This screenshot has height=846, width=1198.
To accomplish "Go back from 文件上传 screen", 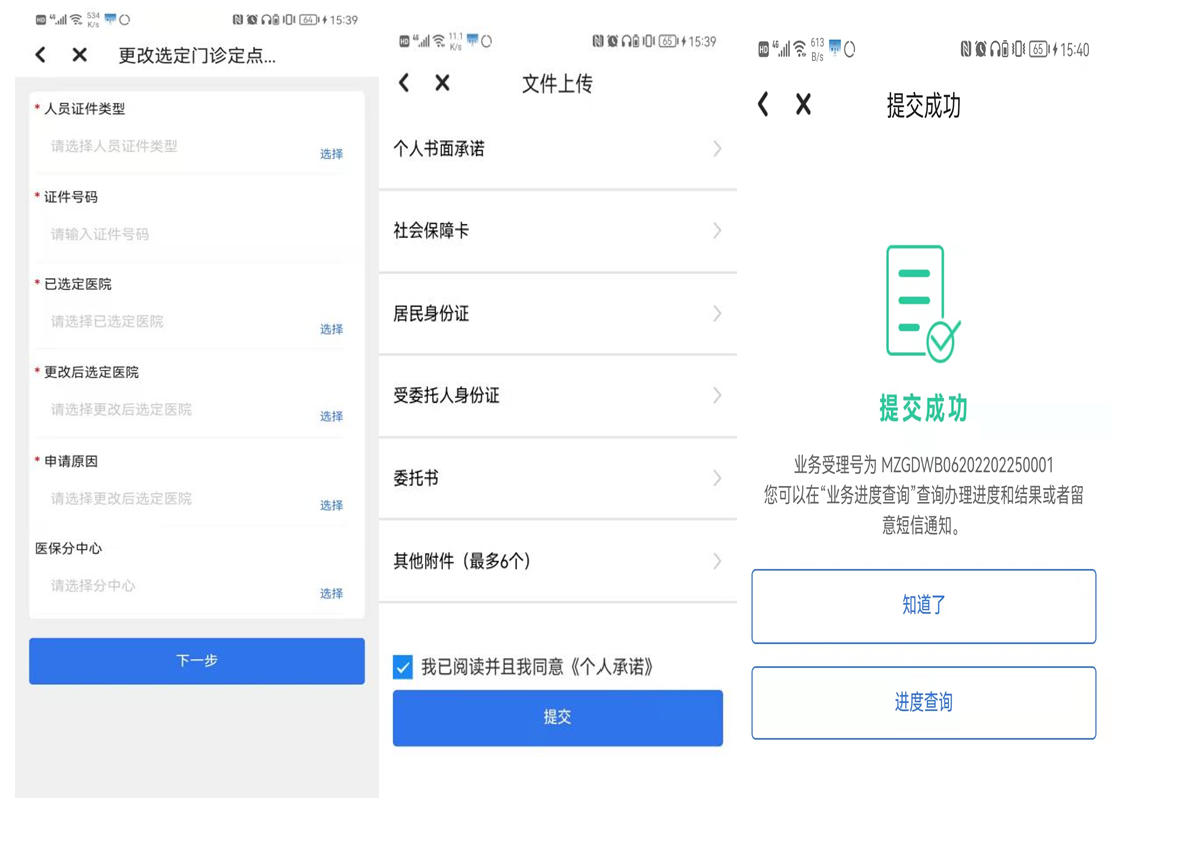I will pyautogui.click(x=404, y=83).
